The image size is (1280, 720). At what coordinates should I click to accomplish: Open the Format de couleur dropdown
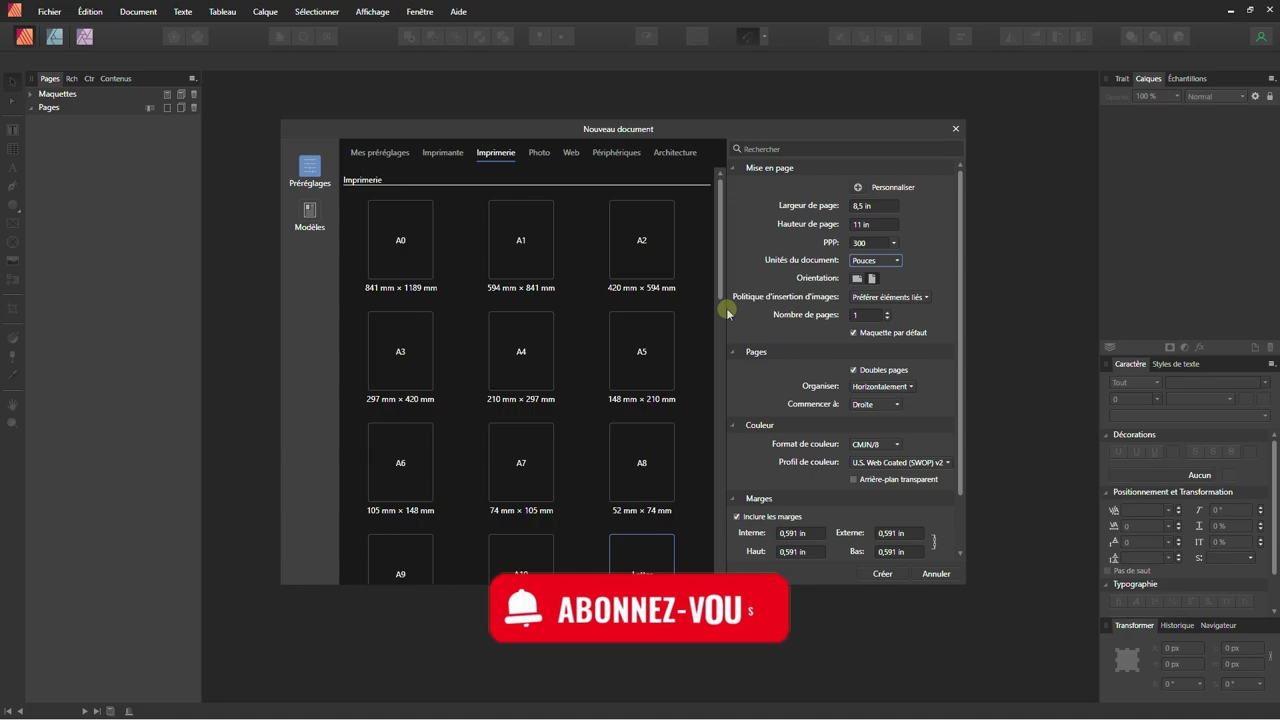tap(876, 445)
